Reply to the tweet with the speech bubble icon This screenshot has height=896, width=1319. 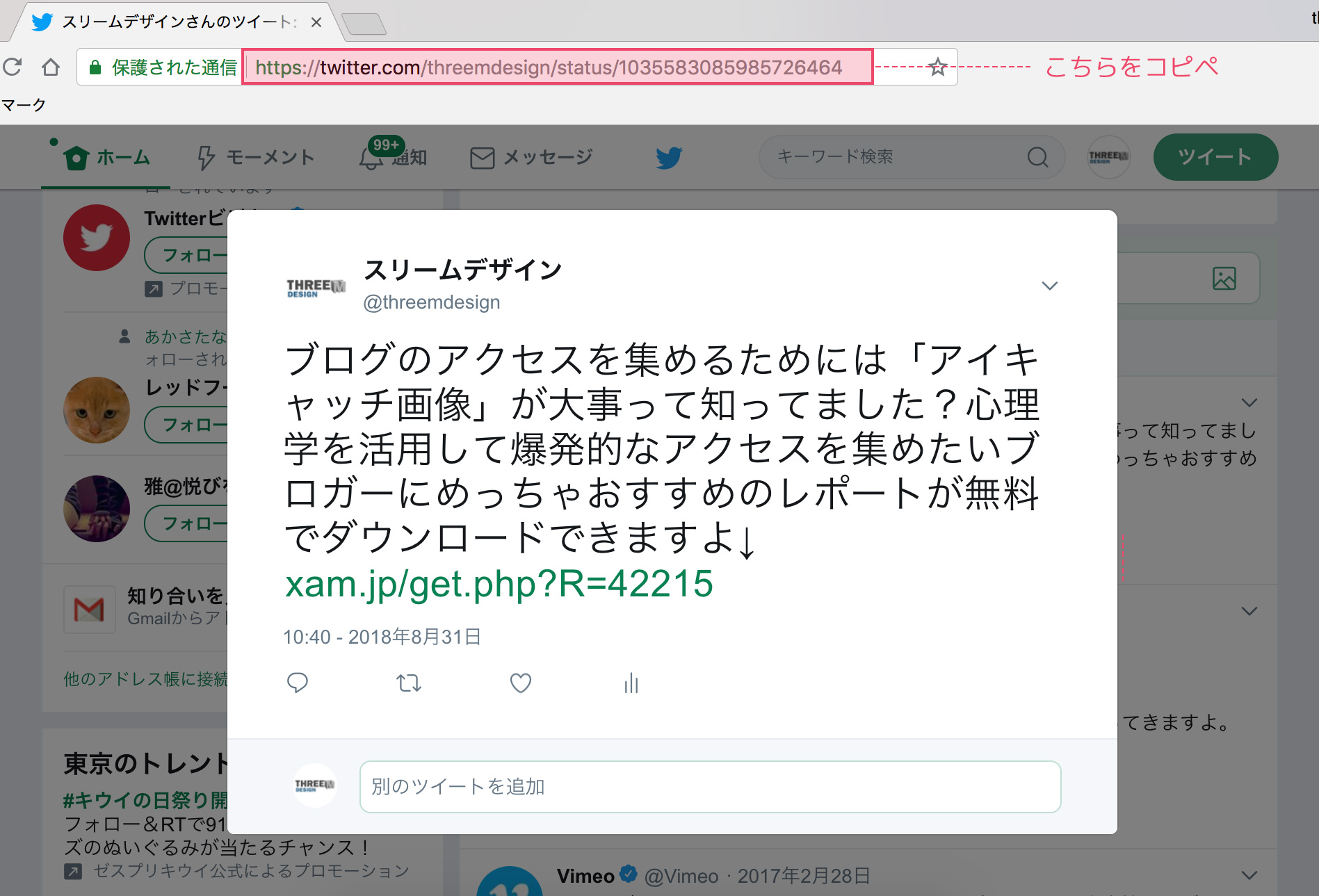(298, 683)
